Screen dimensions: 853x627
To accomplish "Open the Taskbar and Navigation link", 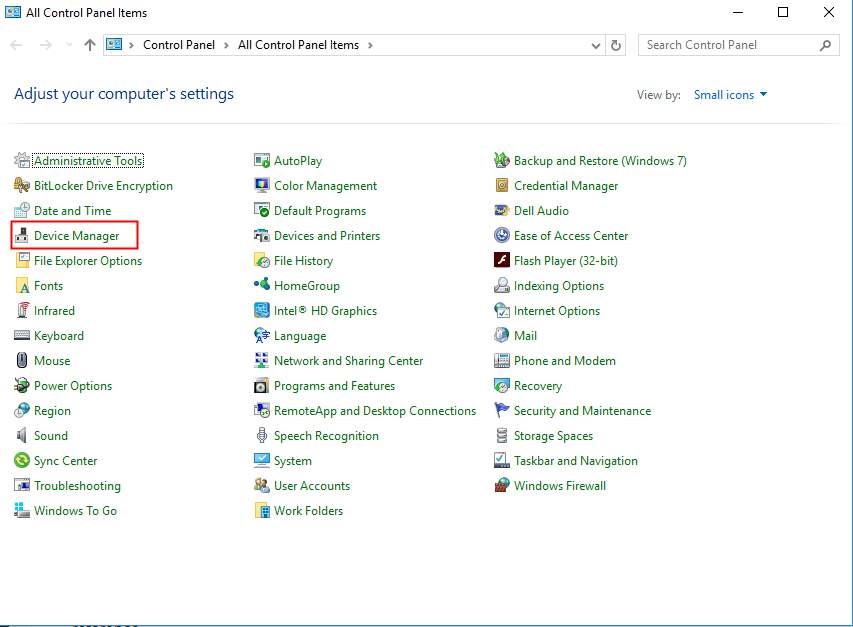I will pos(575,461).
